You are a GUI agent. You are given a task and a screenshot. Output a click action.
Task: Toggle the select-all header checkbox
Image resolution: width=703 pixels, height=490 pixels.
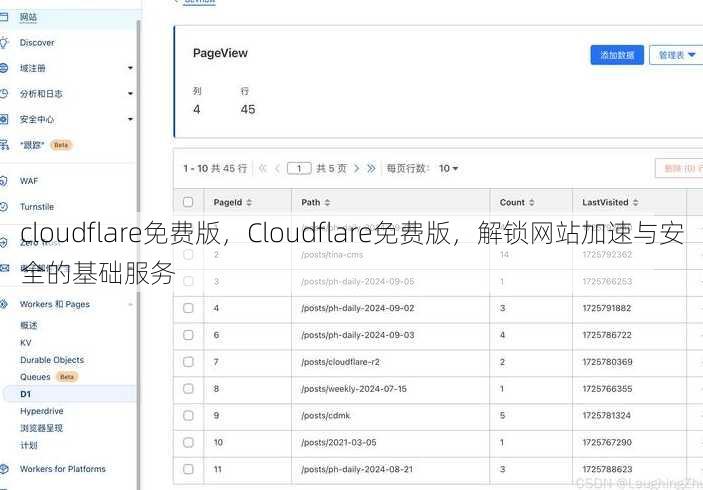(188, 202)
